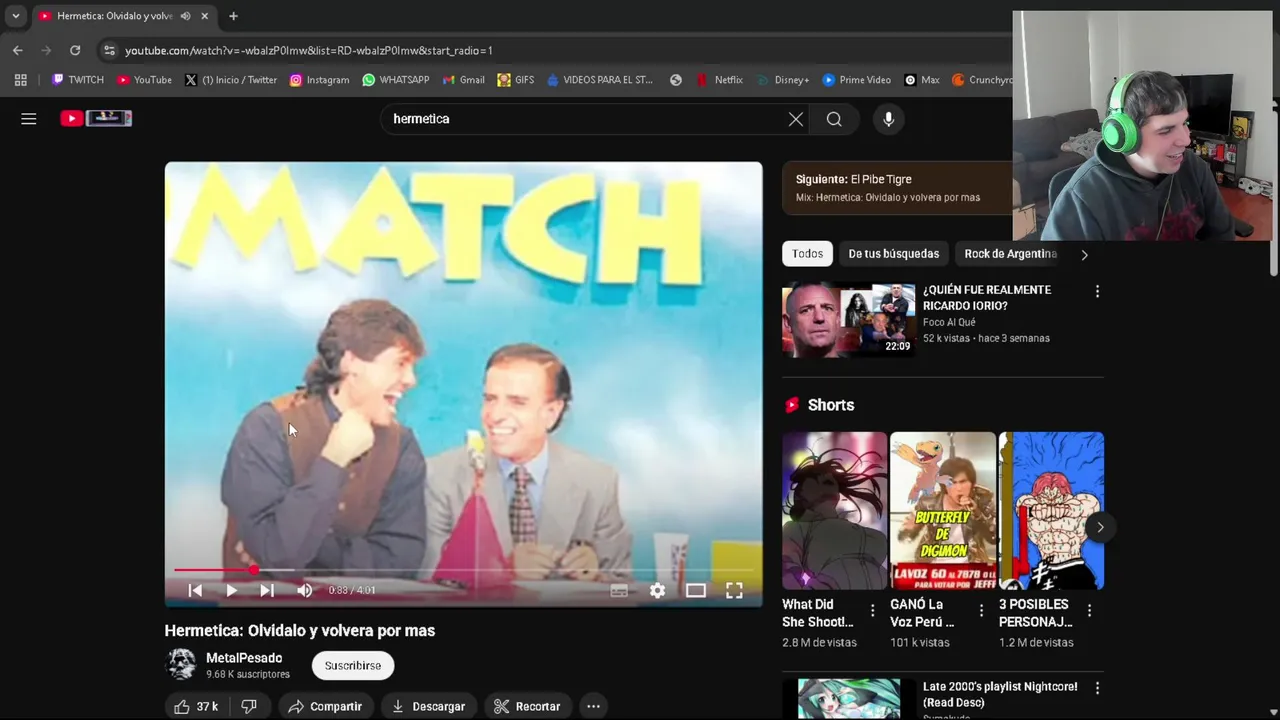Image resolution: width=1280 pixels, height=720 pixels.
Task: Select the Todos filter chip
Action: pyautogui.click(x=807, y=254)
